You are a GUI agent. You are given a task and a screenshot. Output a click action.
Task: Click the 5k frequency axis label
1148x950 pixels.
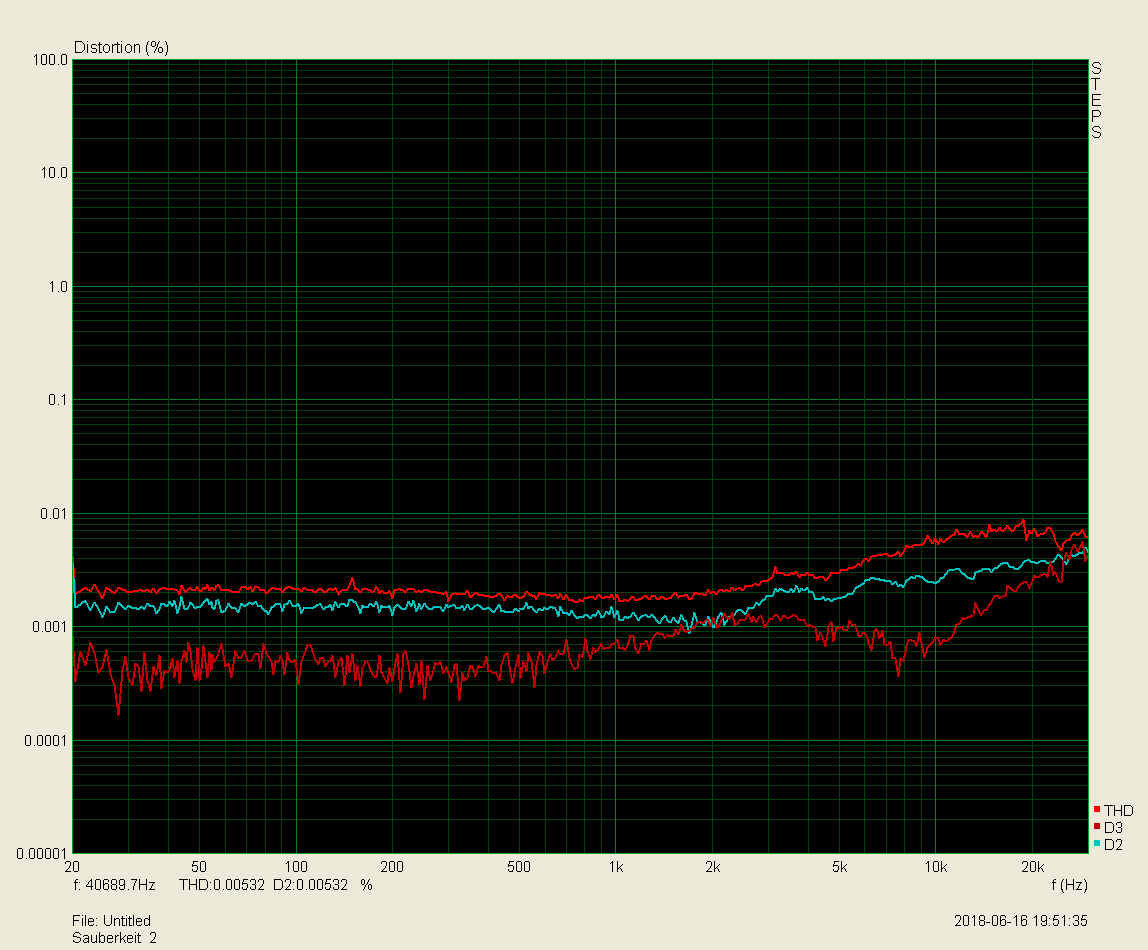pyautogui.click(x=839, y=867)
